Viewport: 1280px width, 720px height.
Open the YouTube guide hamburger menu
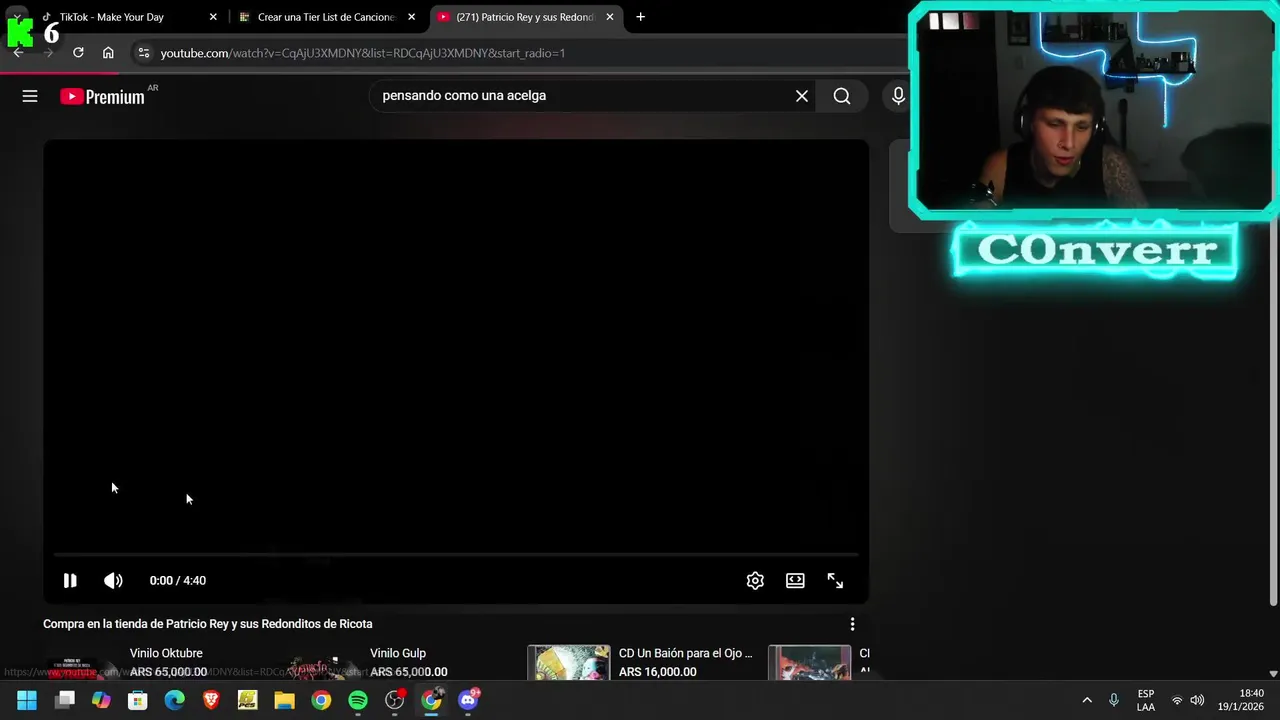pos(30,96)
